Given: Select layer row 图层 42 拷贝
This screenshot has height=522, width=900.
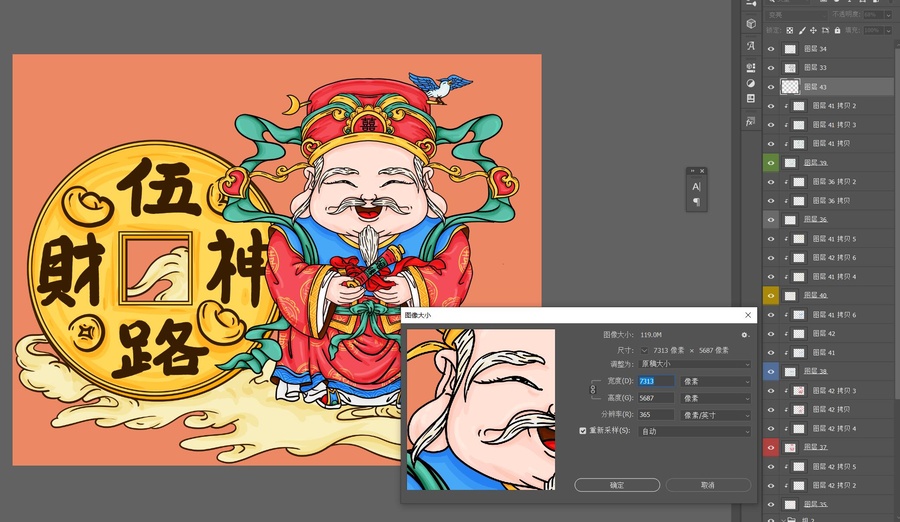Looking at the screenshot, I should [x=828, y=409].
